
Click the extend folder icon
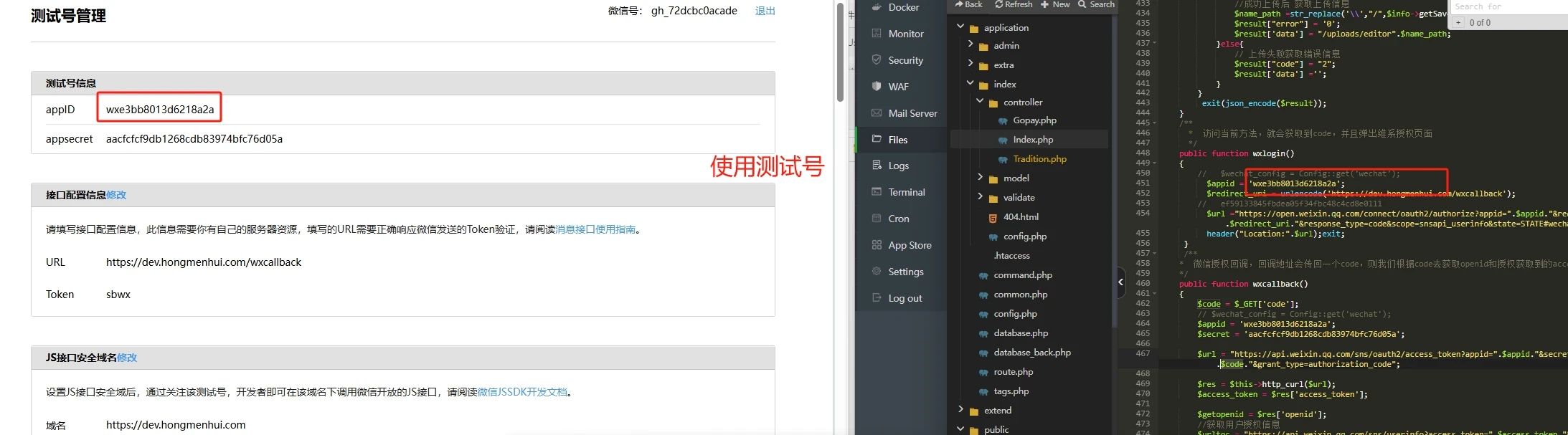(x=973, y=411)
